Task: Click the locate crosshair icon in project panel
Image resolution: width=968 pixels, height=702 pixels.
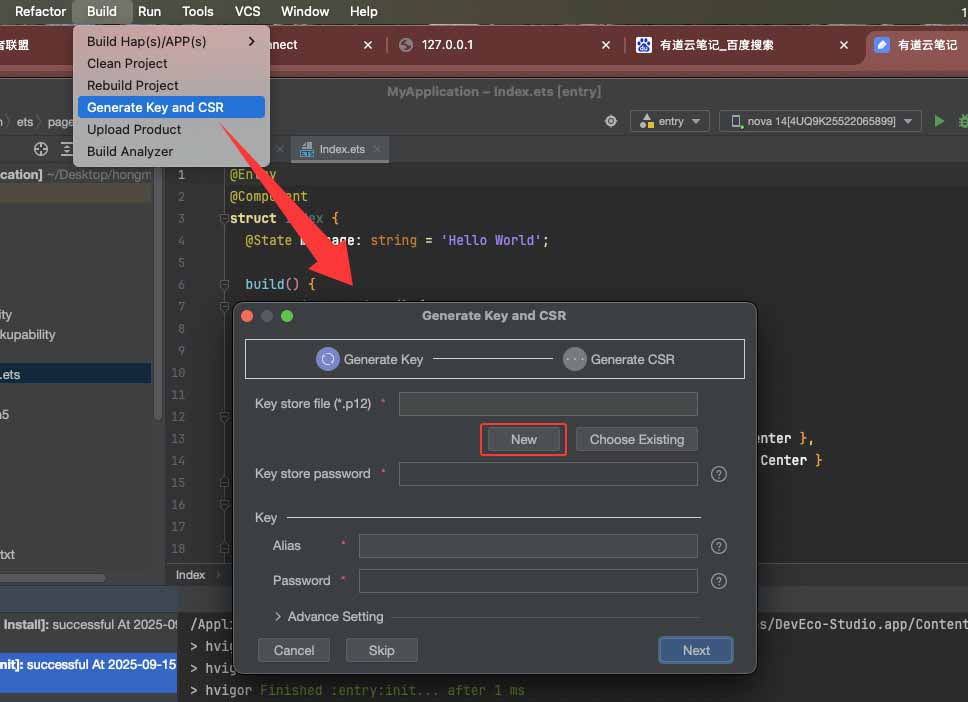Action: coord(41,149)
